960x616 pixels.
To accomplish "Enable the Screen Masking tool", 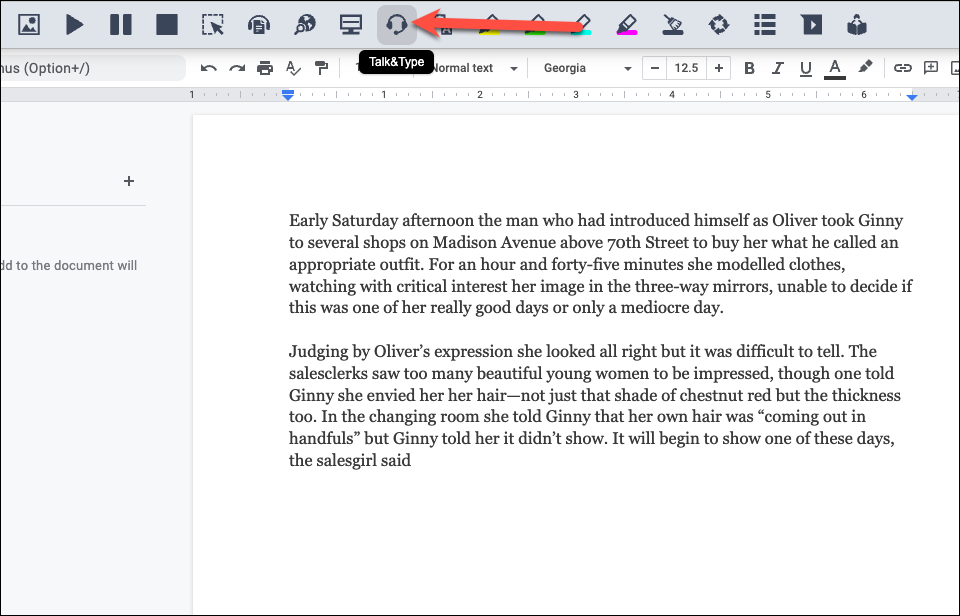I will pos(351,25).
